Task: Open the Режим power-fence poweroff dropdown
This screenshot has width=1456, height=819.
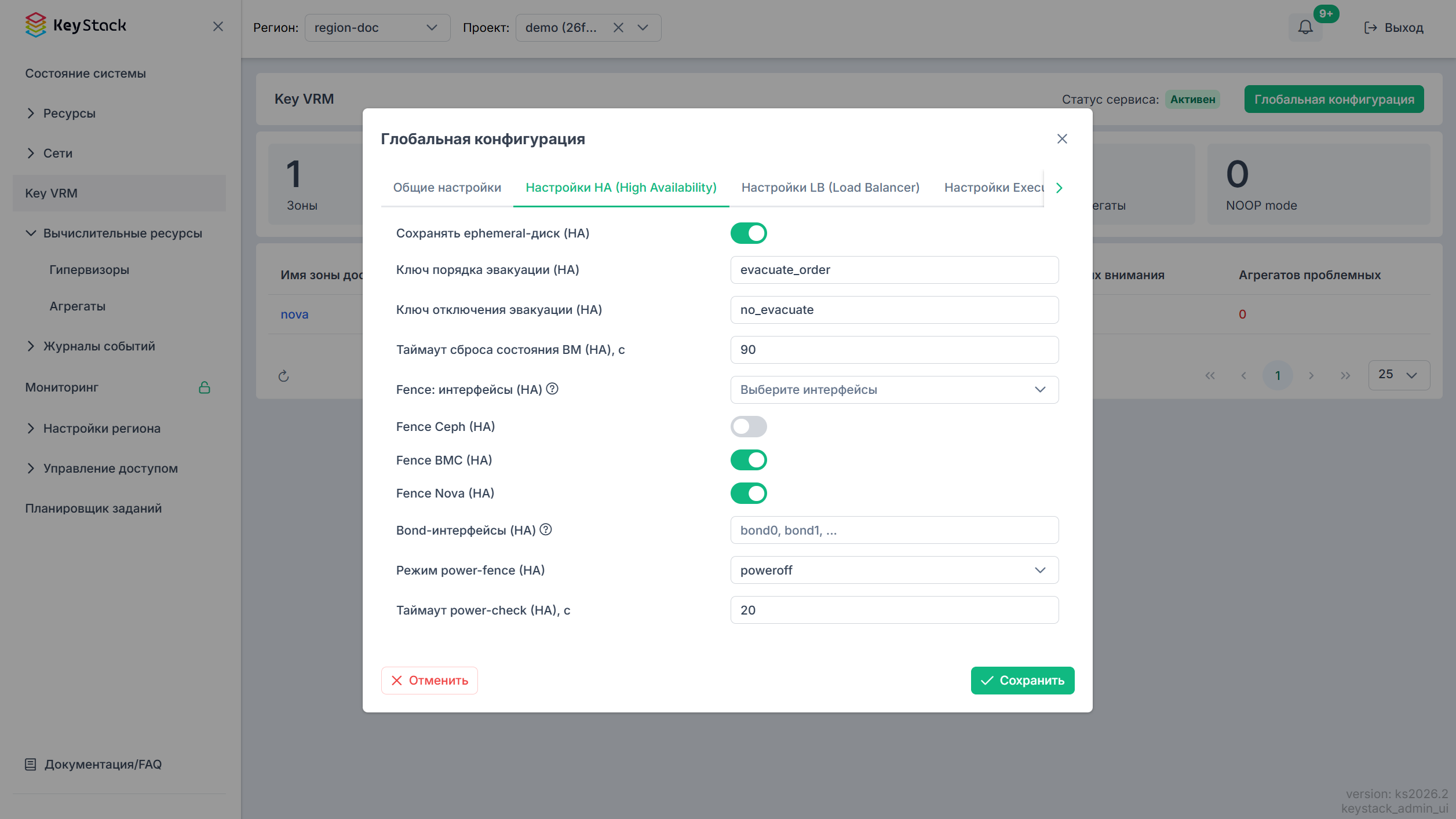Action: pyautogui.click(x=894, y=571)
